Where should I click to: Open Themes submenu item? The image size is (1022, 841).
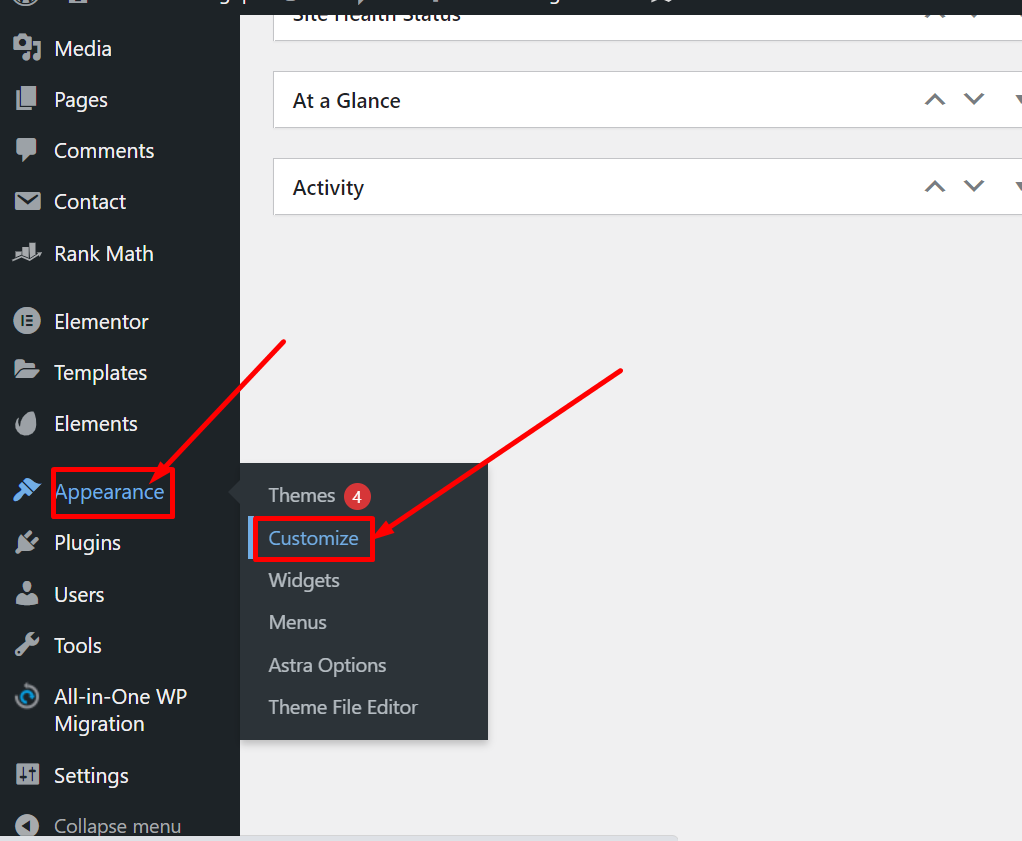(x=302, y=495)
